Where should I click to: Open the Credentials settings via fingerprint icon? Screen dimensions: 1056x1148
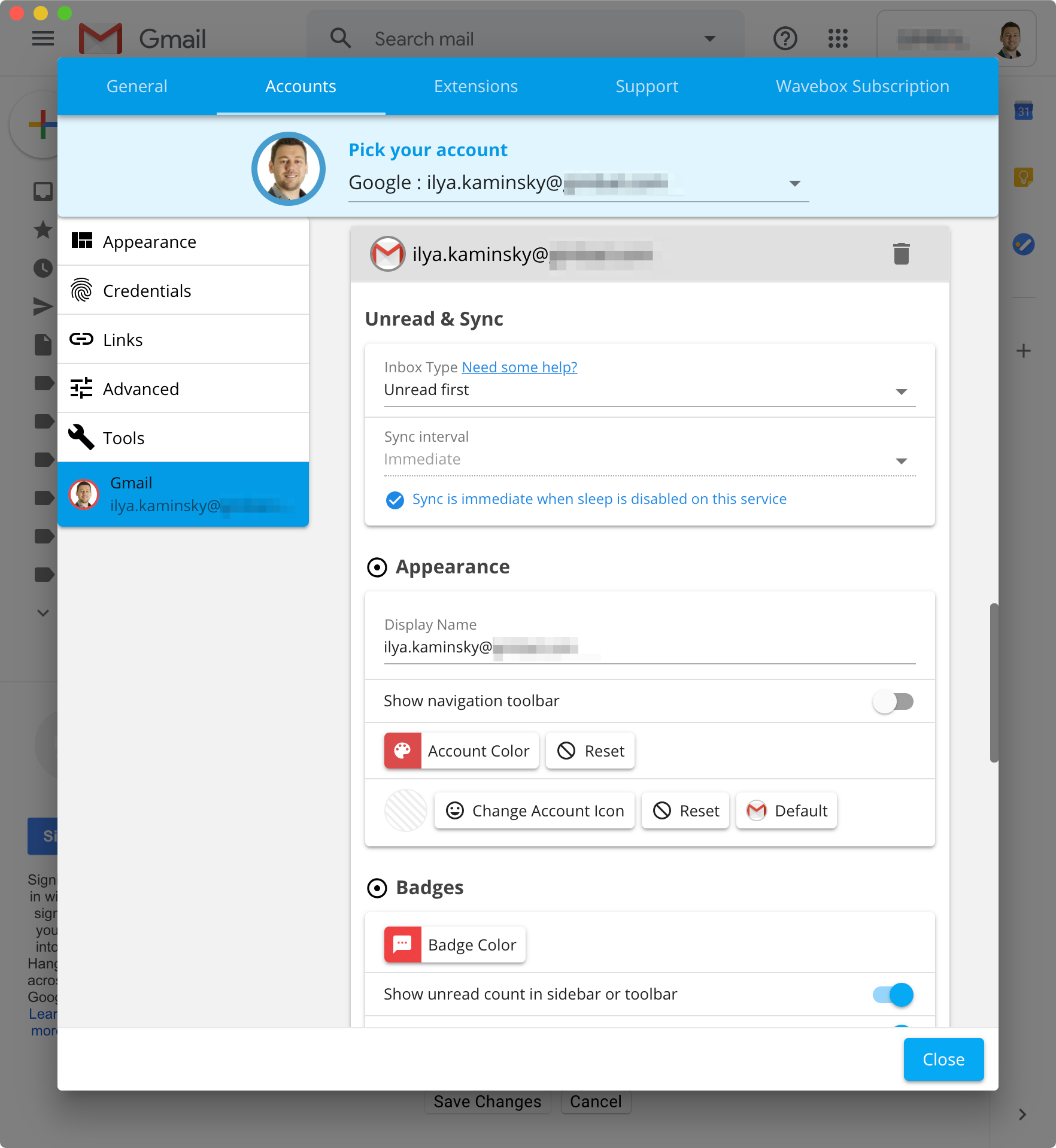(82, 290)
